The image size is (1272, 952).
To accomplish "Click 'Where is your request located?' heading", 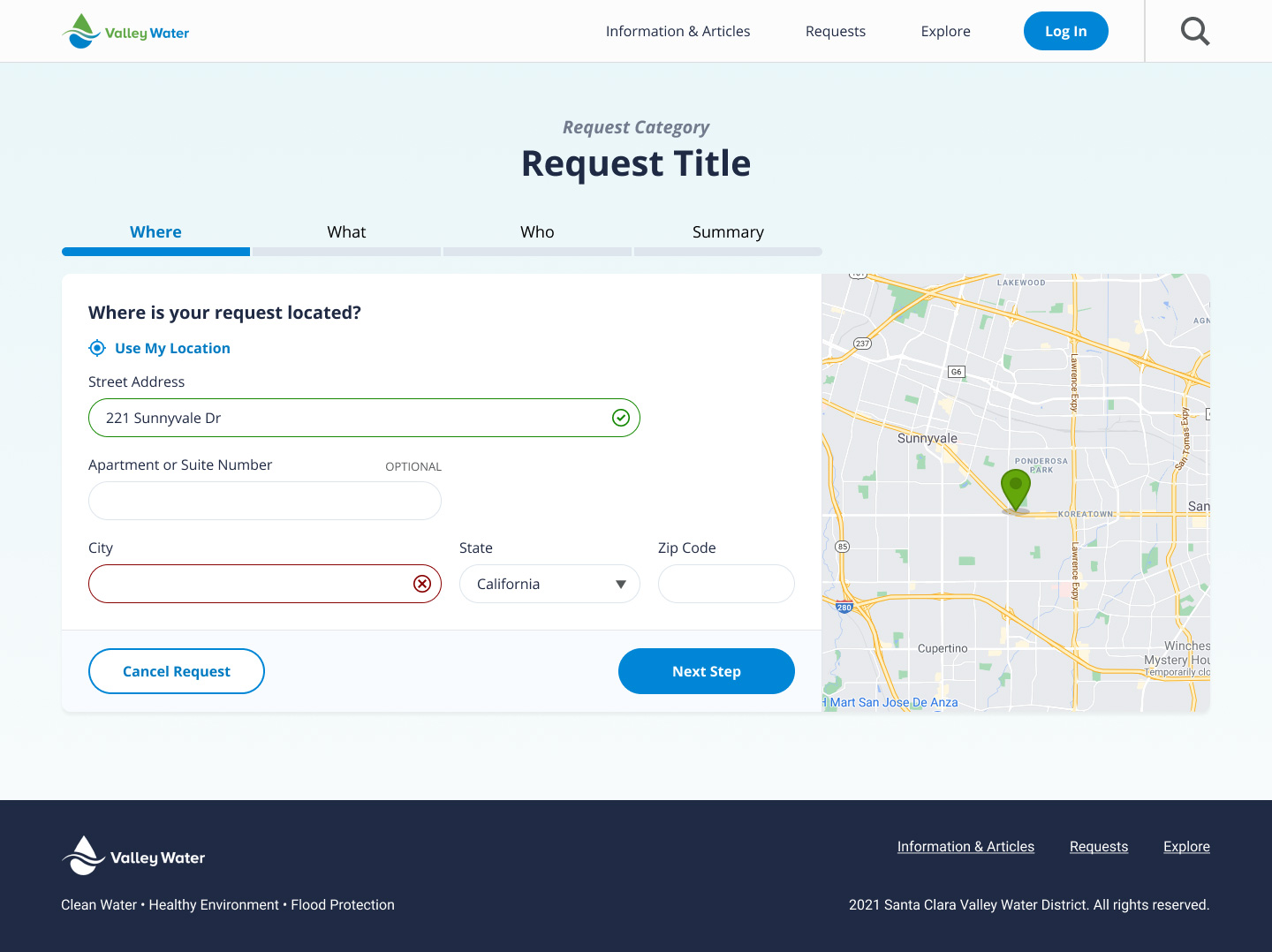I will tap(224, 313).
